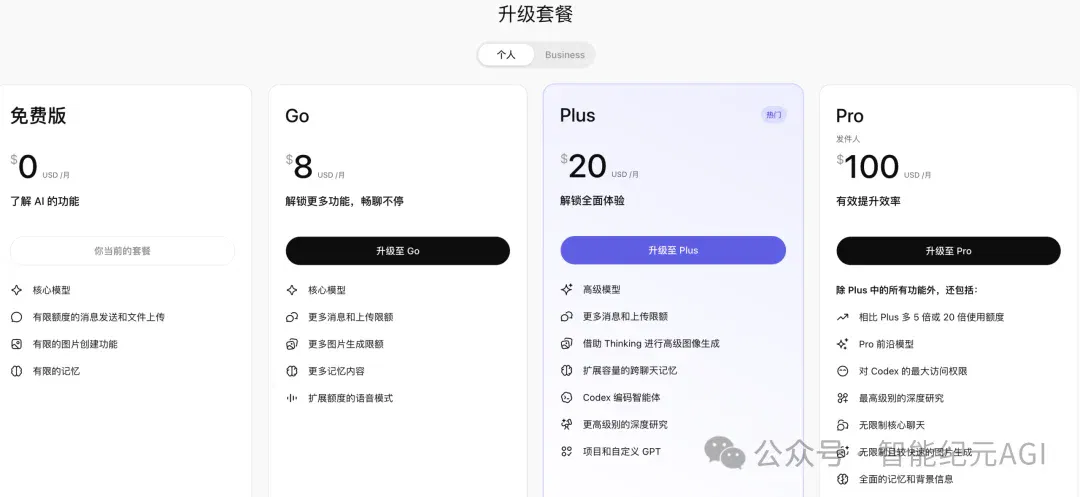
Task: Click 项目和自定义 GPT feature text
Action: tap(621, 452)
